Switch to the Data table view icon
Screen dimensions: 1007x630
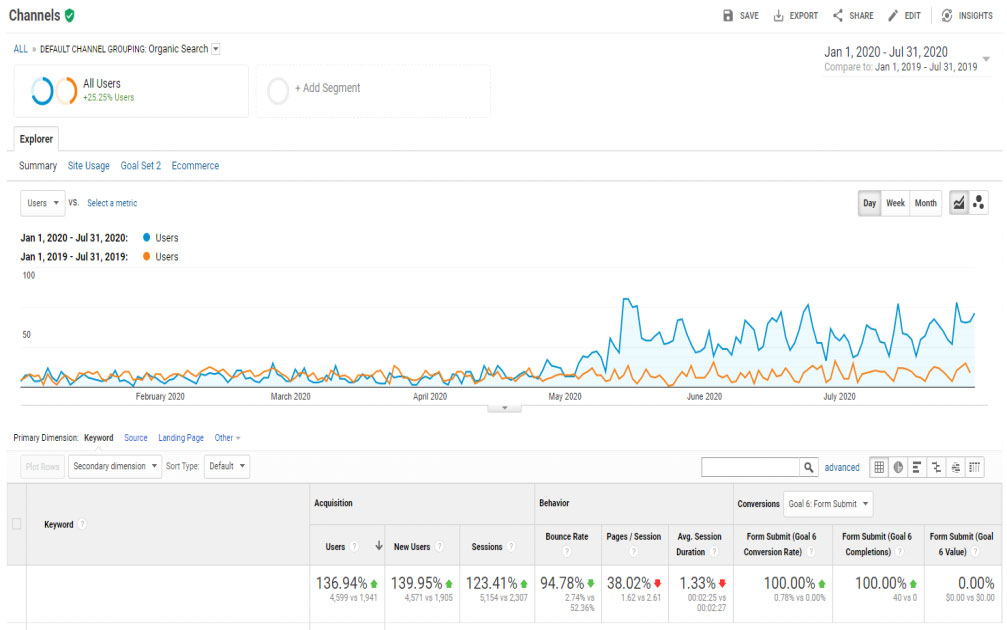[x=879, y=467]
